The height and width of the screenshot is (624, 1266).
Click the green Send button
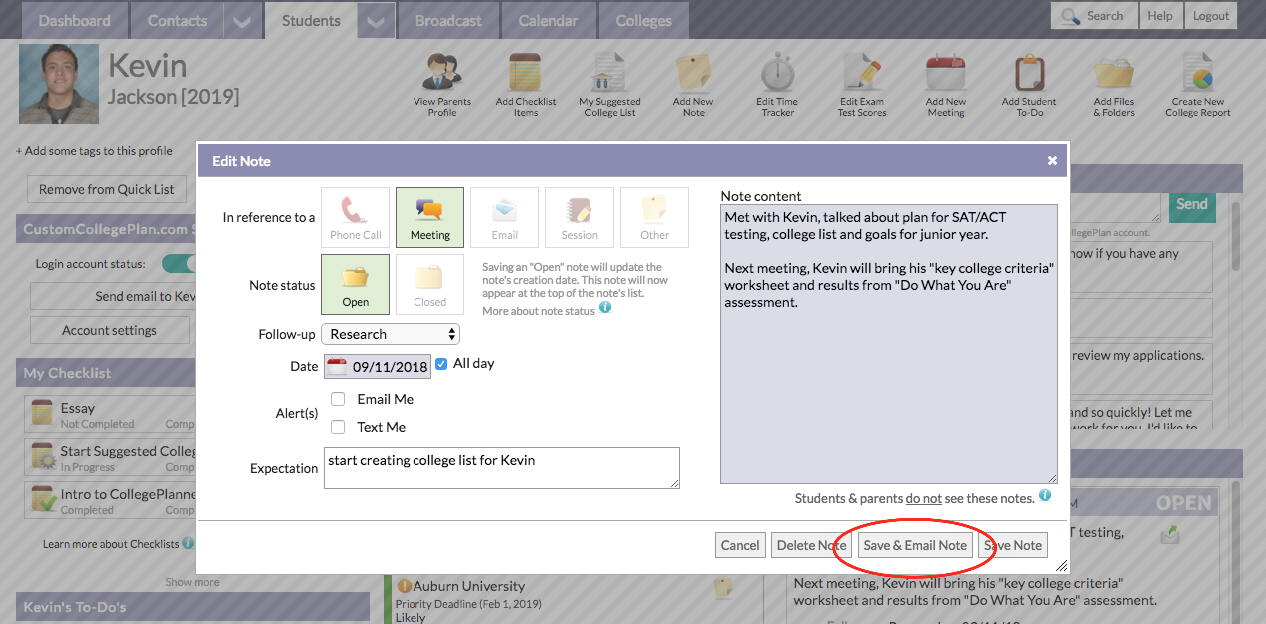(1191, 204)
